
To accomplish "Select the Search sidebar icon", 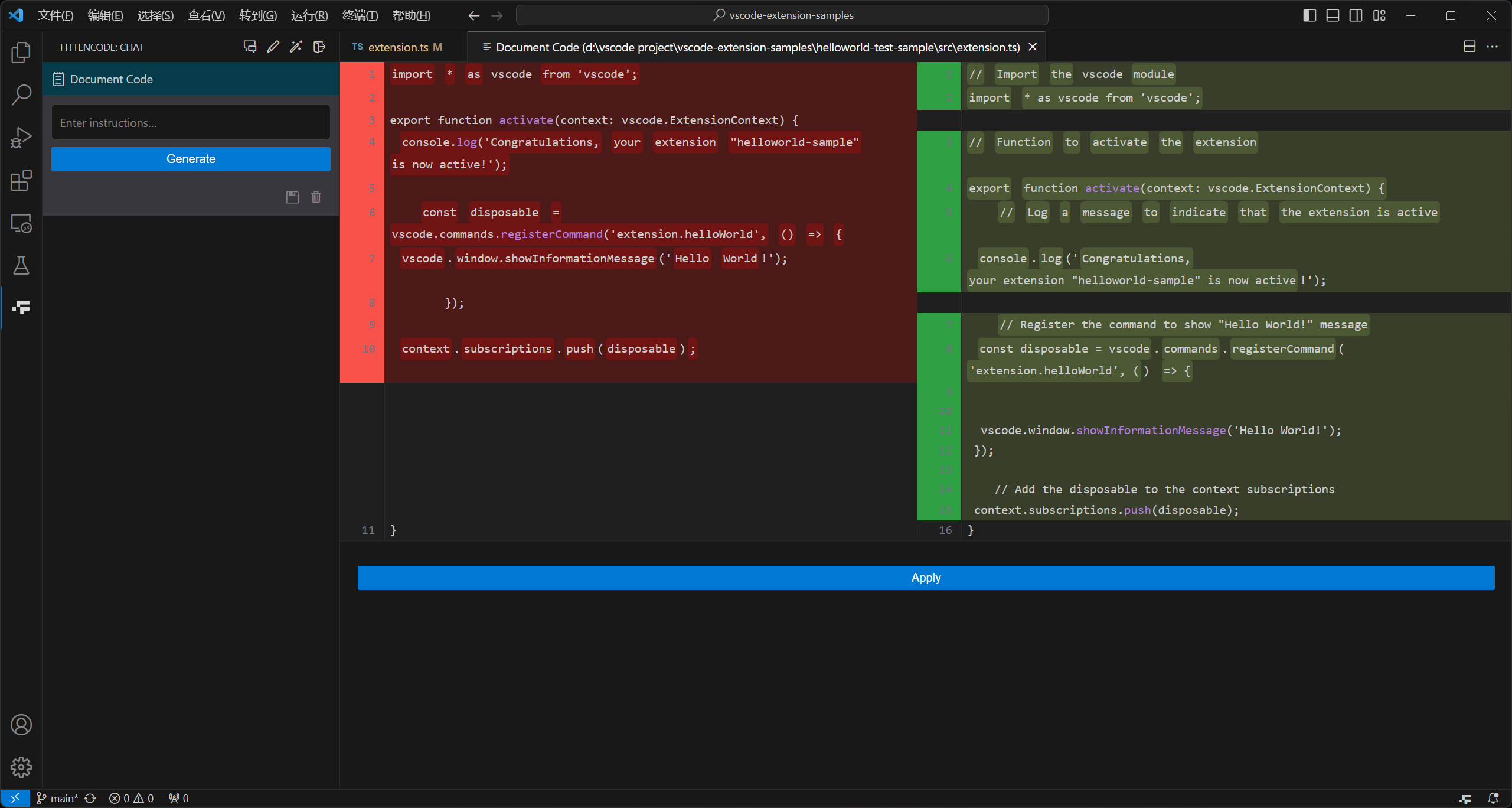I will (x=22, y=93).
